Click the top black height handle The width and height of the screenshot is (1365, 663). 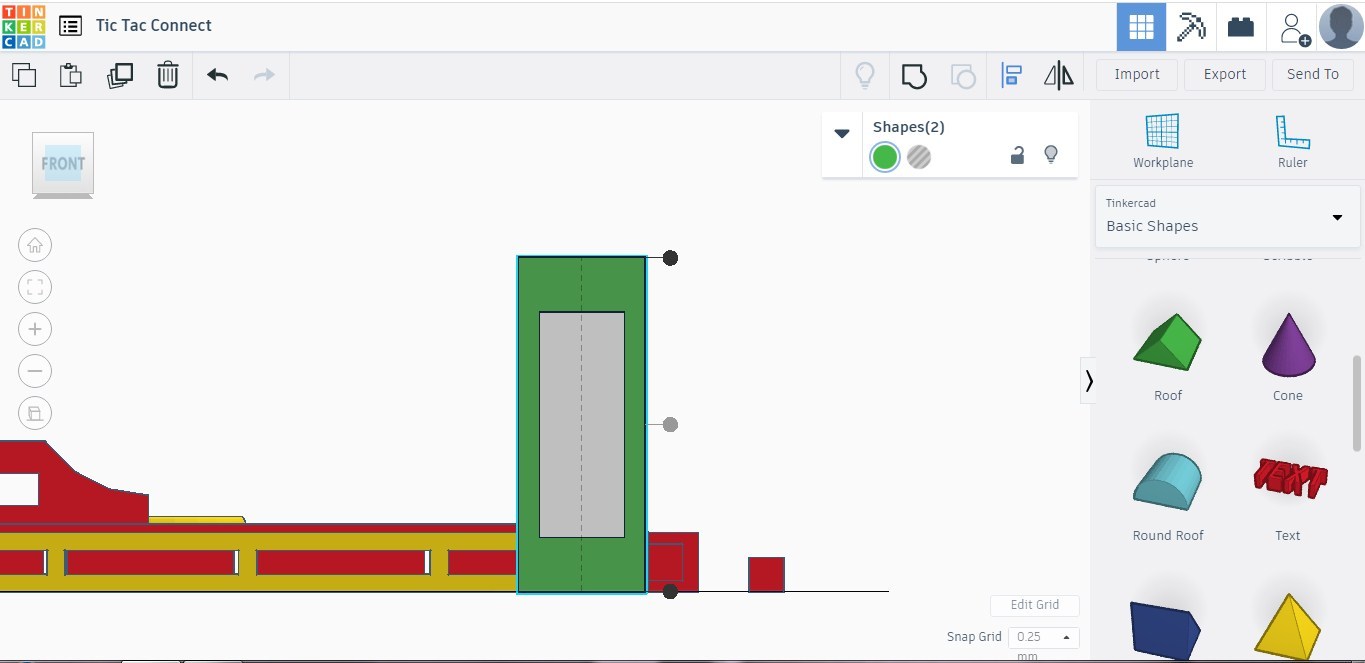(670, 258)
